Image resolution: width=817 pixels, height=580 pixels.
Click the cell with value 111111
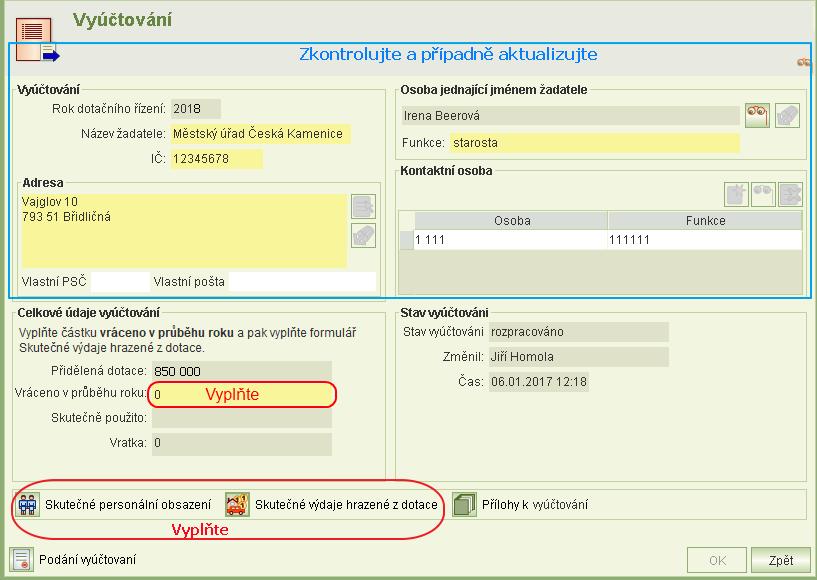(705, 240)
